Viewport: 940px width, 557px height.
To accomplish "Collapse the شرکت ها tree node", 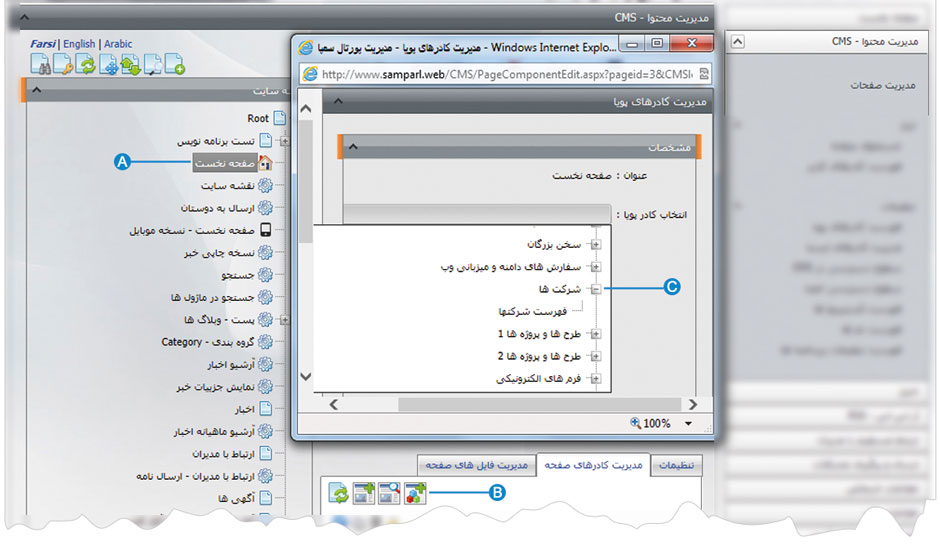I will [595, 289].
